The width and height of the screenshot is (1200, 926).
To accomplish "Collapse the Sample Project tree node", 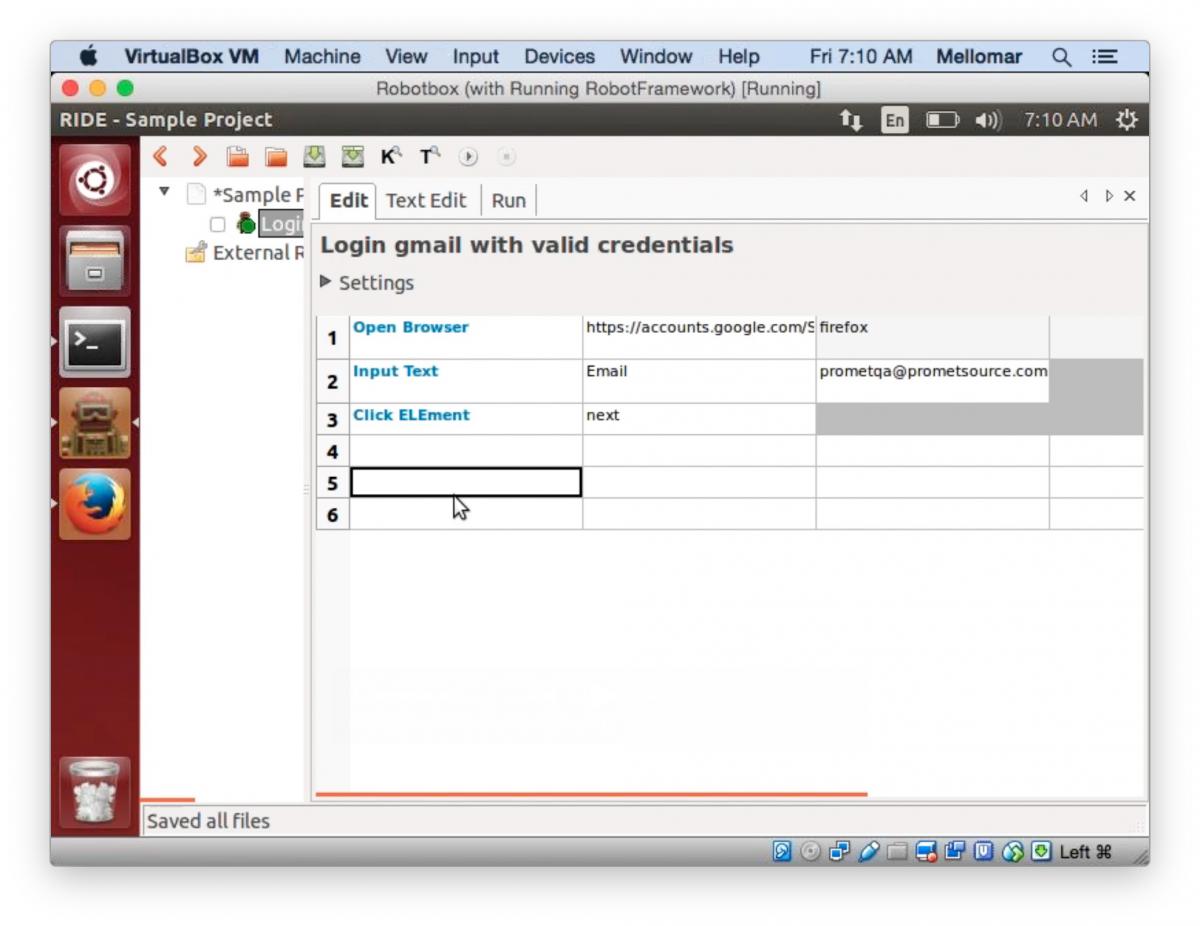I will [x=164, y=190].
